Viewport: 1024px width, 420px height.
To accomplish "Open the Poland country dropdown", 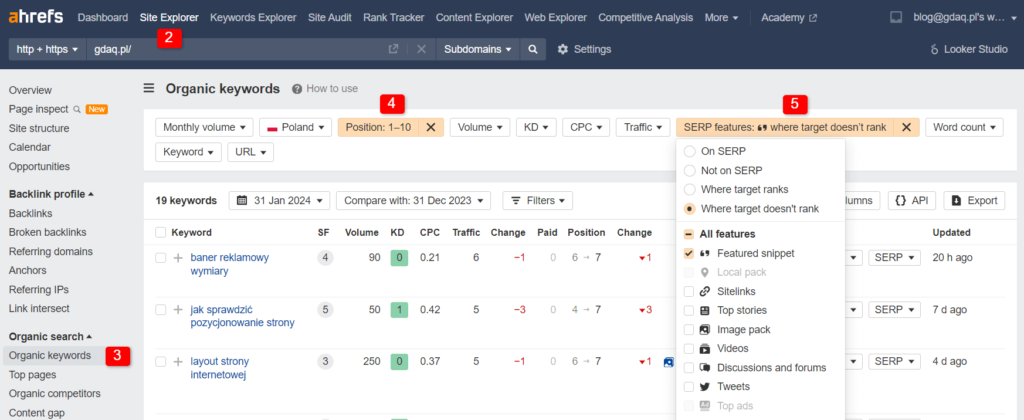I will click(296, 127).
